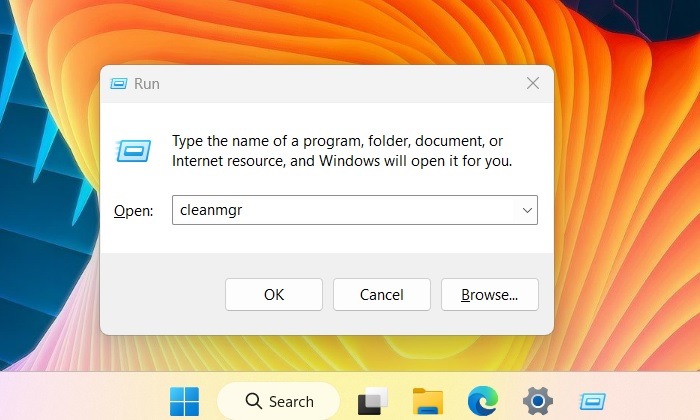The image size is (700, 420).
Task: Click the 'Open:' label
Action: (x=133, y=210)
